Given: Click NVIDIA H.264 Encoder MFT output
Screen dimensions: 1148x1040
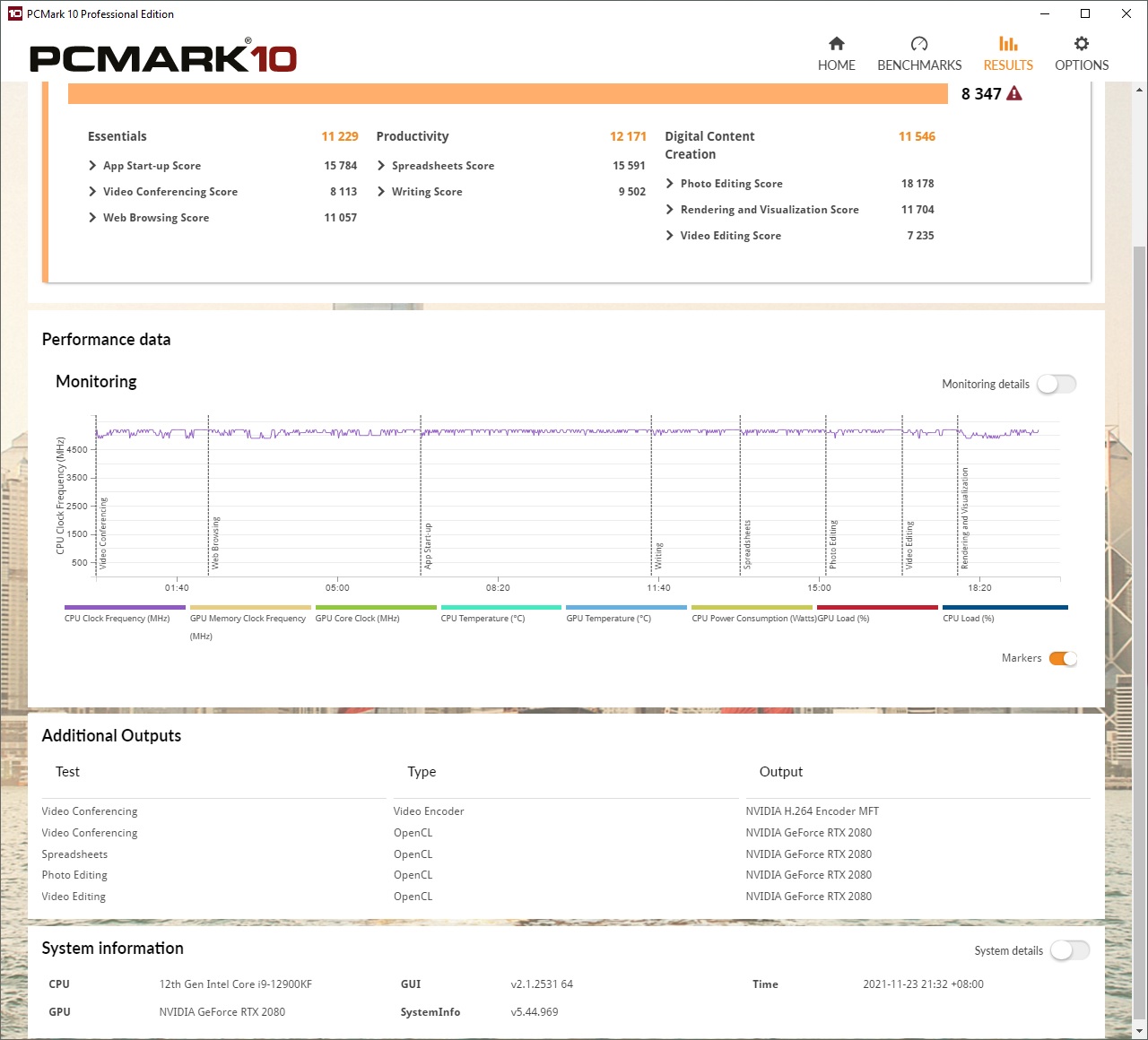Looking at the screenshot, I should pos(812,811).
